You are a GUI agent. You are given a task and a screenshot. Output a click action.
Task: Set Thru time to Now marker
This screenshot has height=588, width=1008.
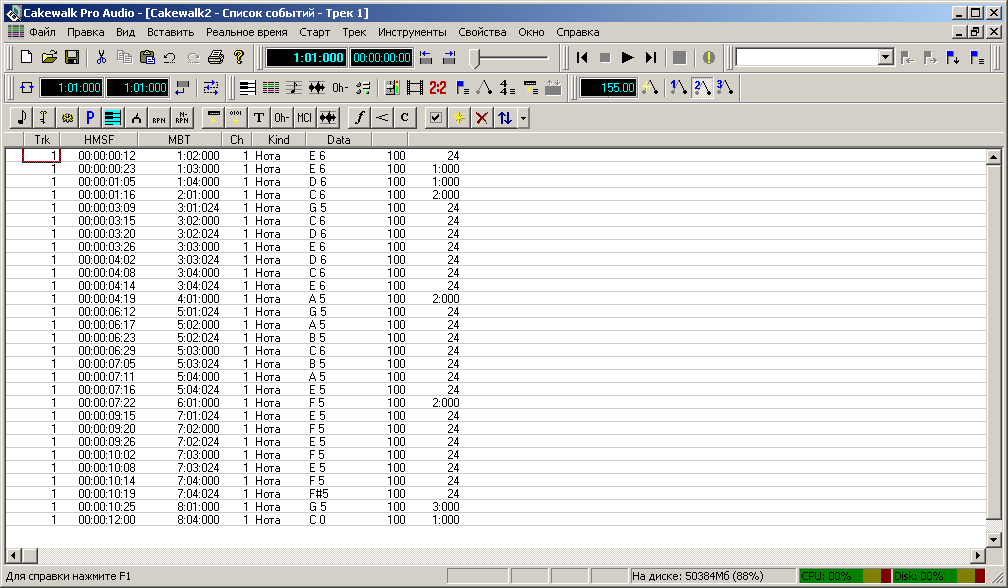pyautogui.click(x=449, y=57)
